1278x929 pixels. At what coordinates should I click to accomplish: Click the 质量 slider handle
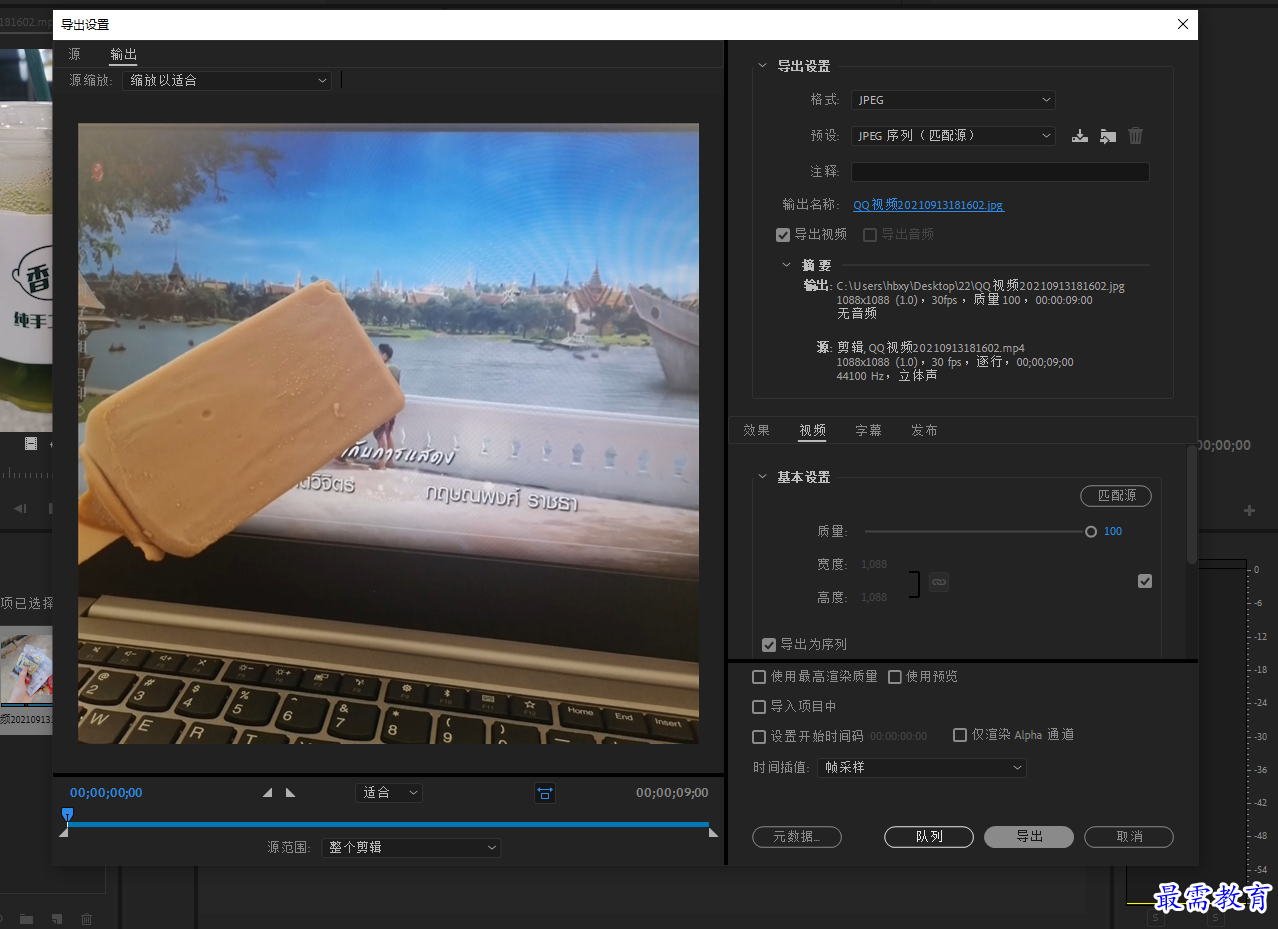click(1091, 532)
